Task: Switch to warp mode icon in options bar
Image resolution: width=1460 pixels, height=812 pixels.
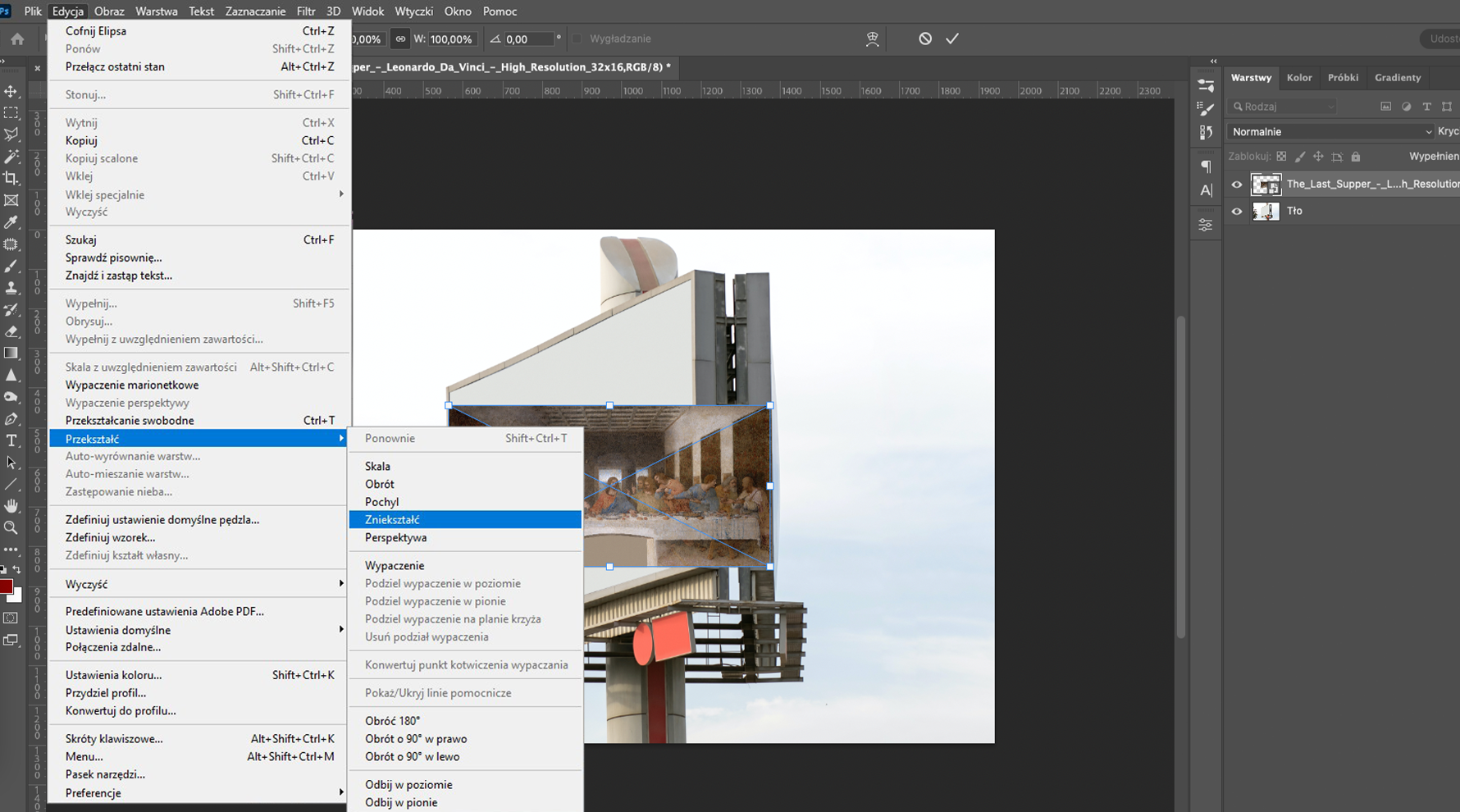Action: (x=873, y=39)
